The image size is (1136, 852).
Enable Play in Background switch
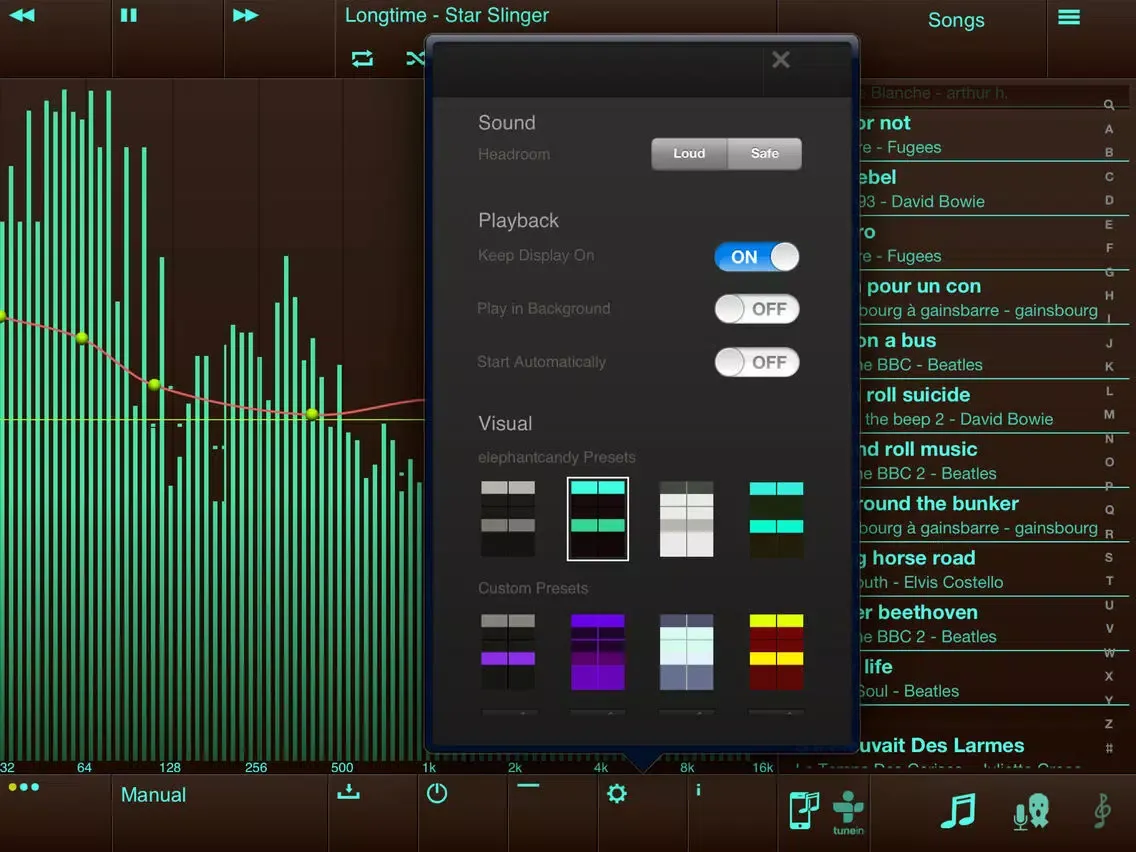[x=756, y=309]
